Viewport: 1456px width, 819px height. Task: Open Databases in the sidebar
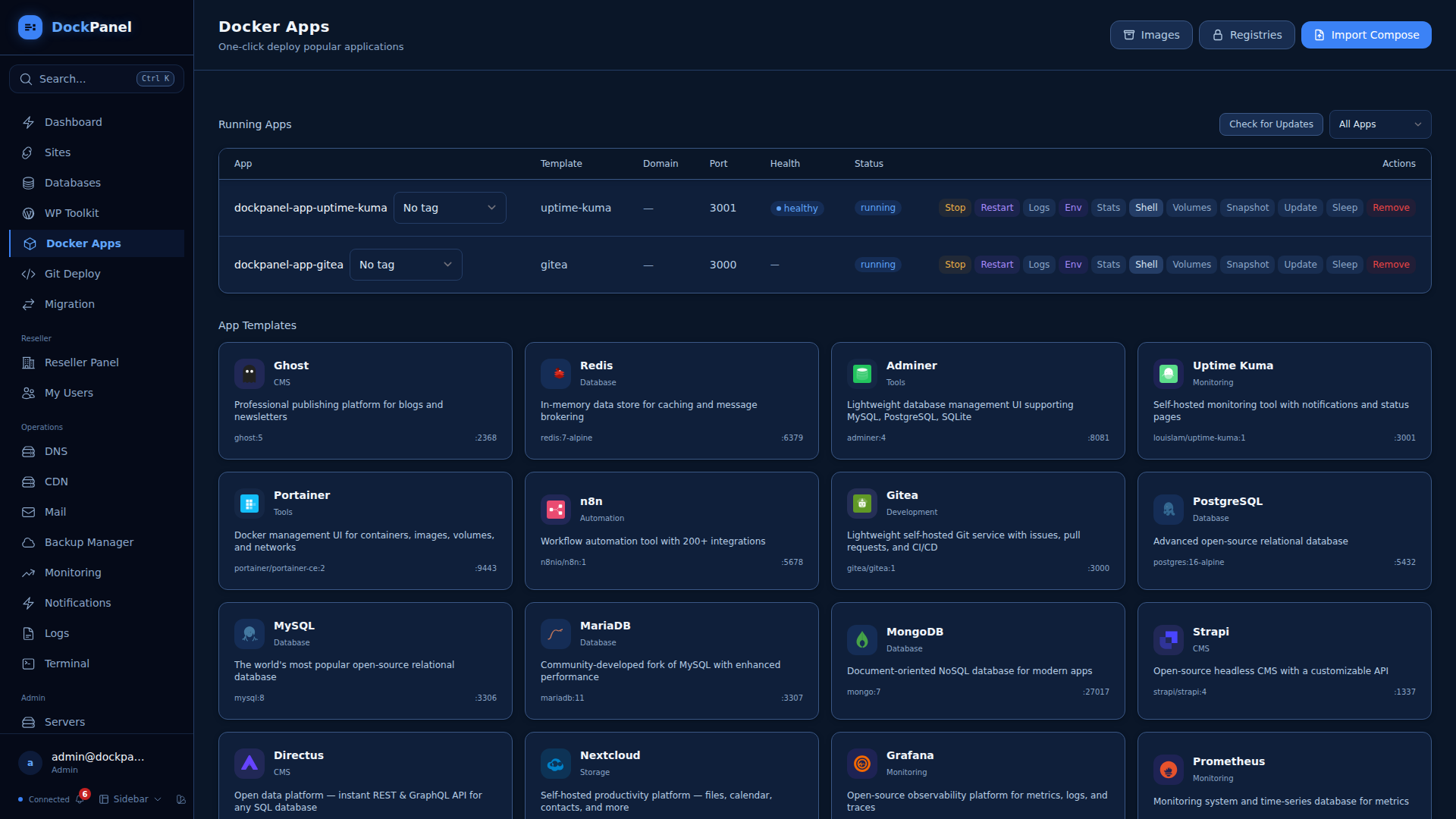[x=97, y=183]
